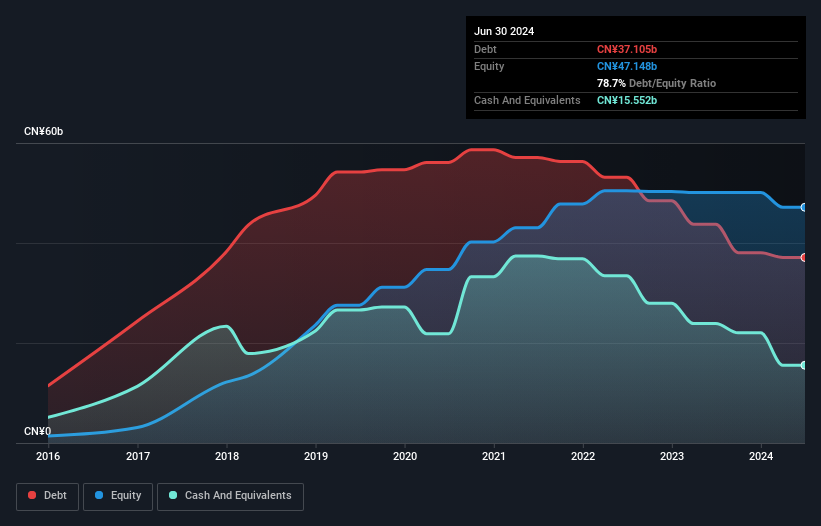Click the Debt label in the tooltip
821x526 pixels.
click(485, 49)
